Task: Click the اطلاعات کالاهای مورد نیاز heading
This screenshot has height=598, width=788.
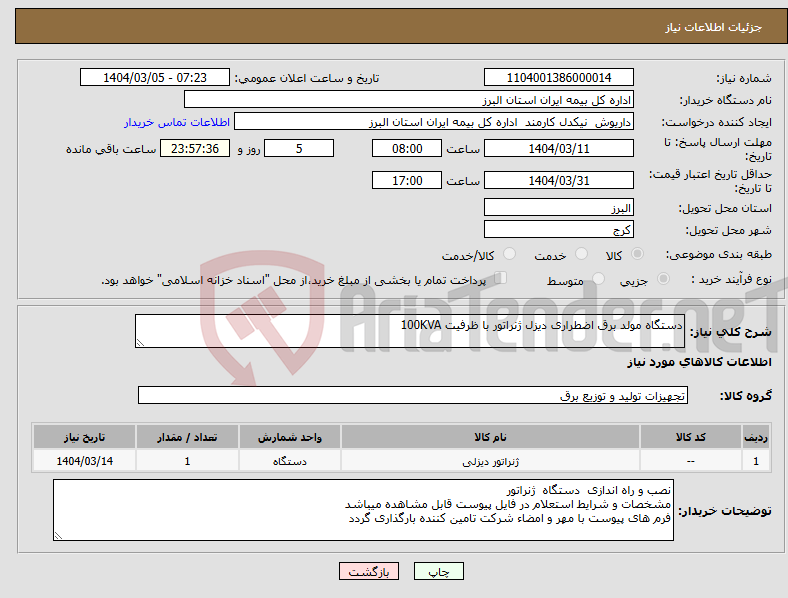Action: [700, 362]
